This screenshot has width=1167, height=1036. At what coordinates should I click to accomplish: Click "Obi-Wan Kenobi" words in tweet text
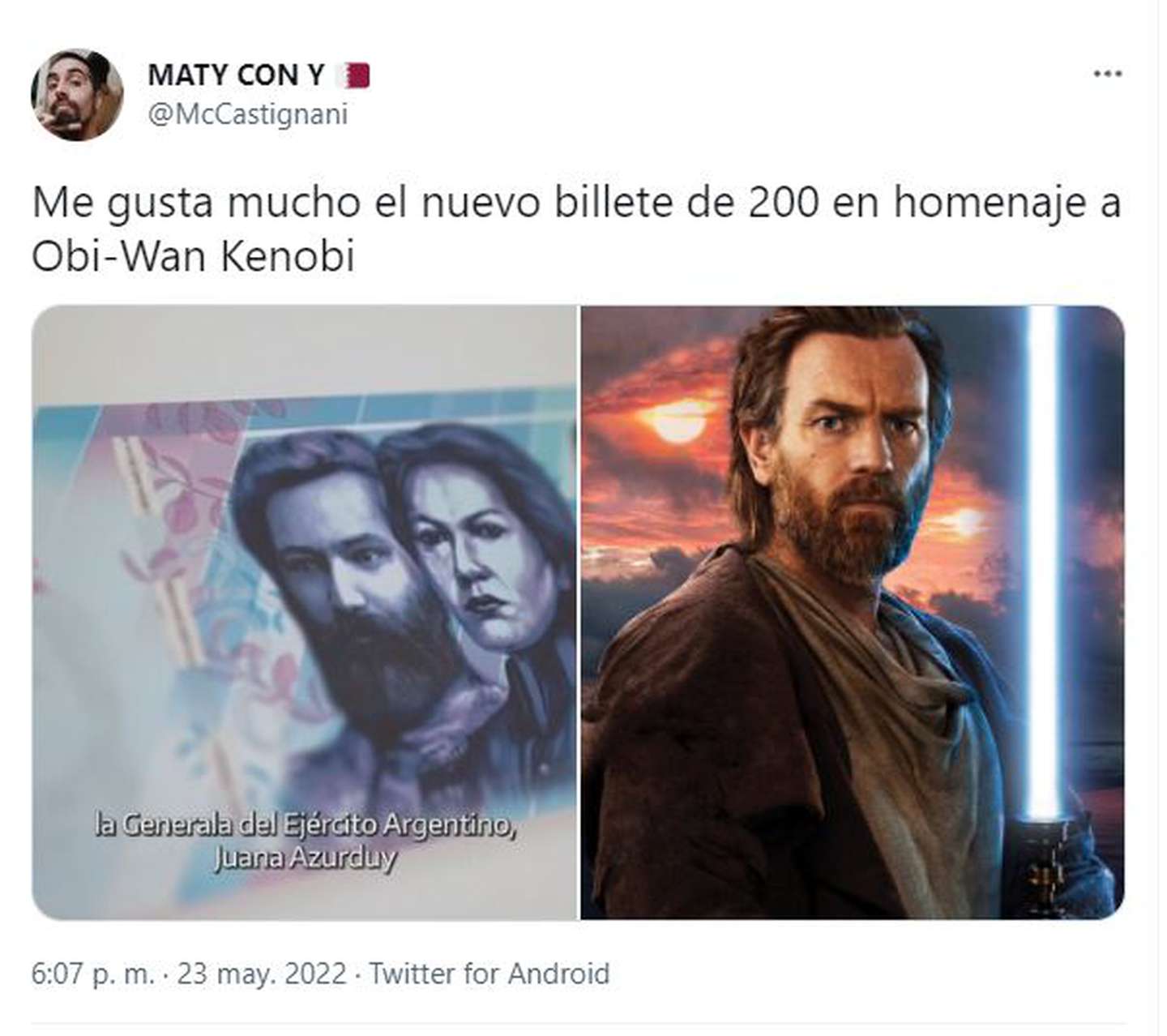[193, 257]
